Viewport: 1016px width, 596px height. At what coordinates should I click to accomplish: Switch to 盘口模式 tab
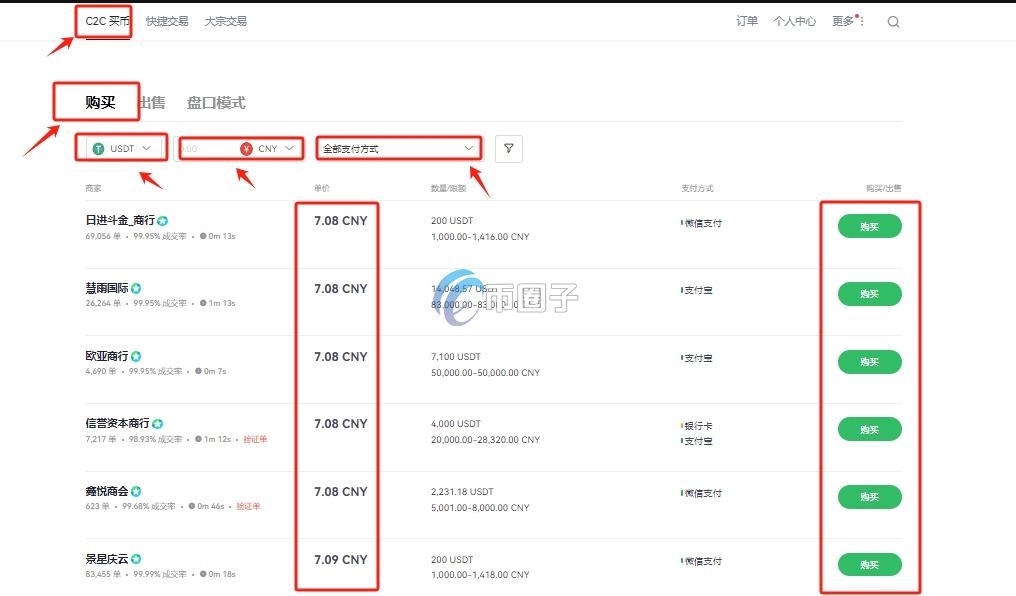point(216,103)
